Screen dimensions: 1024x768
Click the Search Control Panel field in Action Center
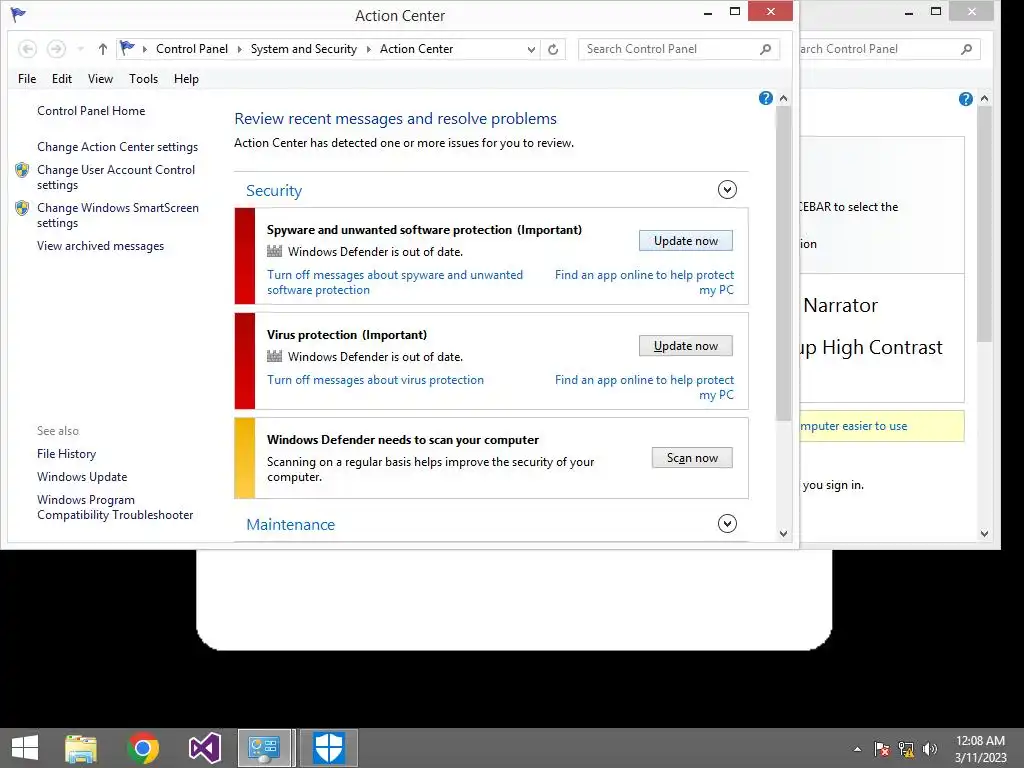pos(679,49)
